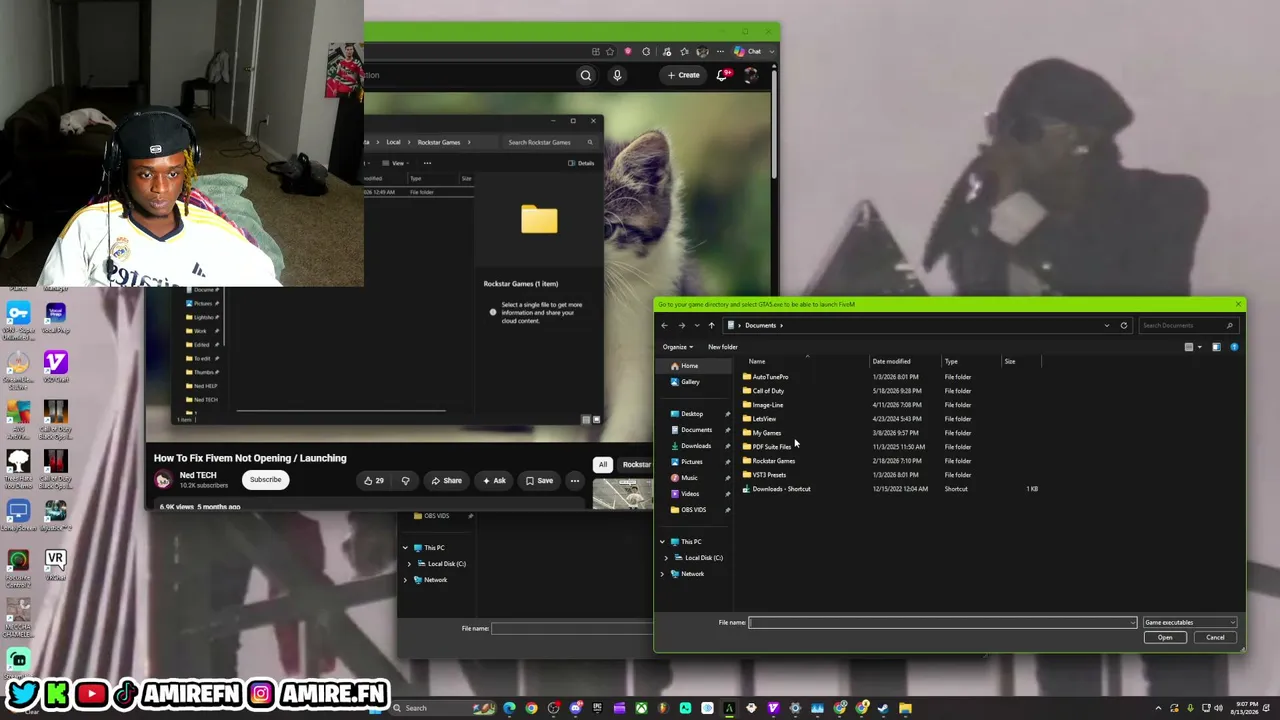The width and height of the screenshot is (1280, 720).
Task: Open YouTube notifications bell
Action: tap(723, 75)
